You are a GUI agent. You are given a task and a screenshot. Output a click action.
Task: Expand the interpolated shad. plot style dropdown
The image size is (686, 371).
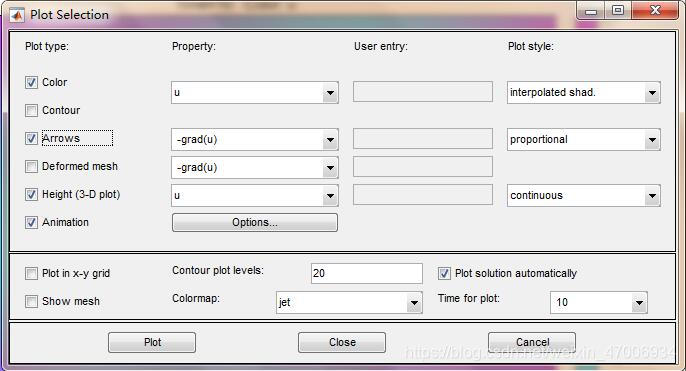click(584, 92)
